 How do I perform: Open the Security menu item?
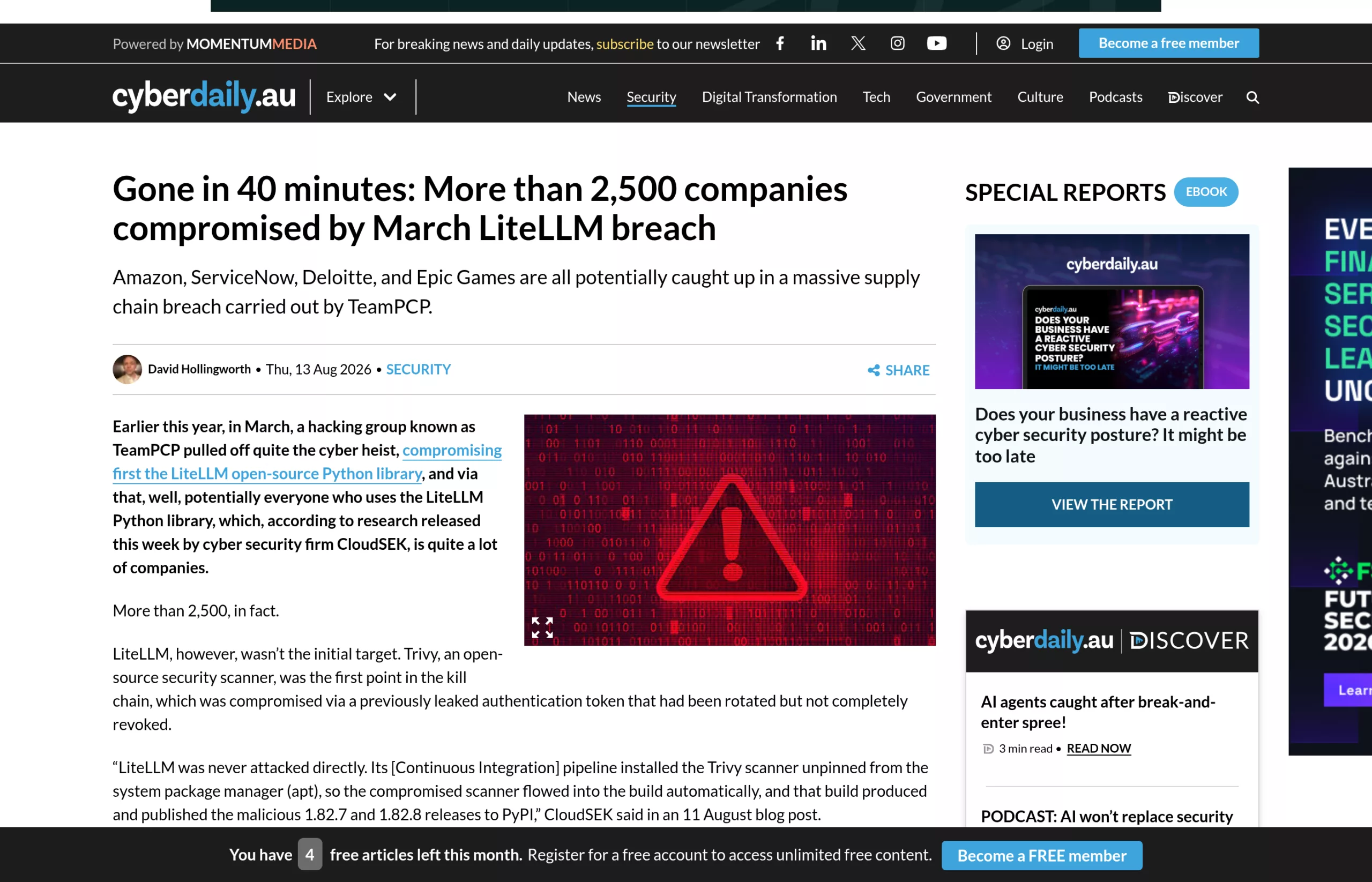tap(651, 98)
